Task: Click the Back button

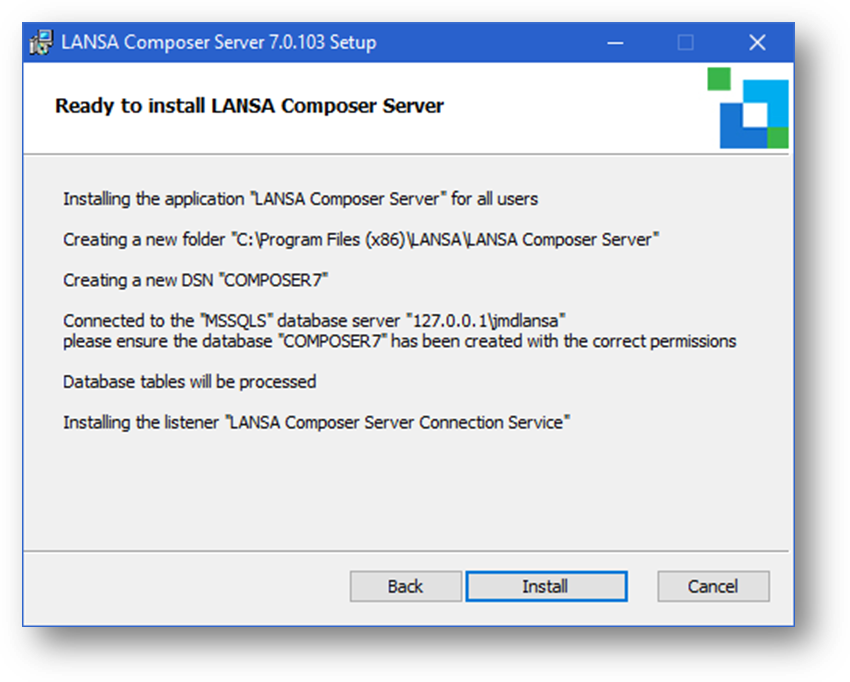Action: click(405, 586)
